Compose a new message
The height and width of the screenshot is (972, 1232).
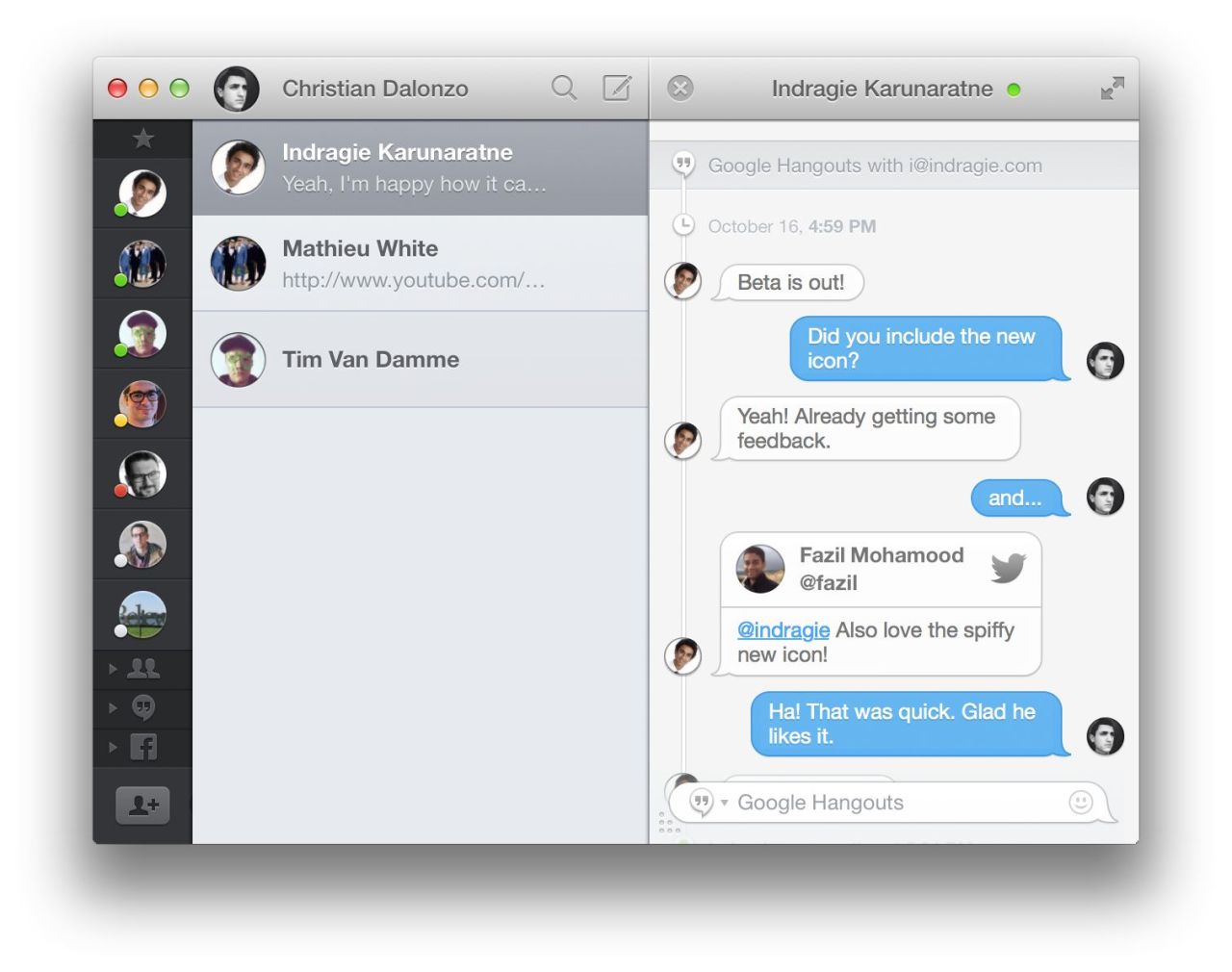(x=617, y=88)
